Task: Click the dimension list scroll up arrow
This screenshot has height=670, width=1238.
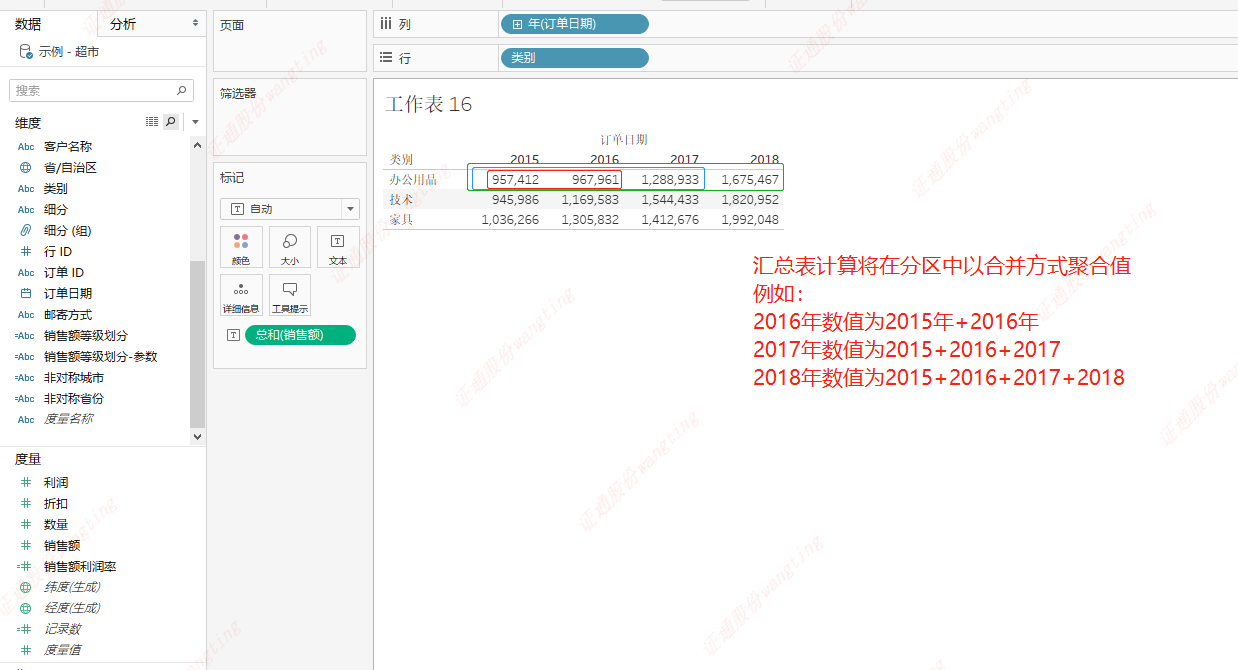Action: [x=197, y=144]
